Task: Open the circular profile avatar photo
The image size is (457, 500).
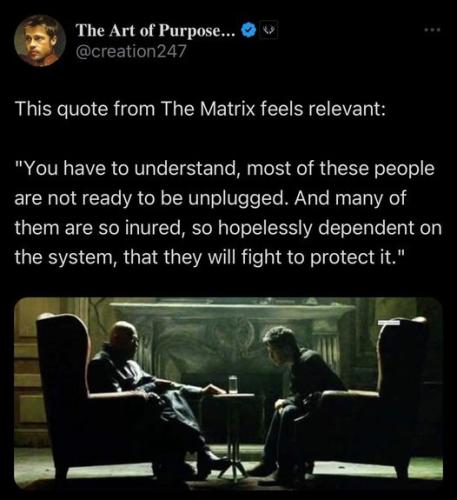Action: 40,41
